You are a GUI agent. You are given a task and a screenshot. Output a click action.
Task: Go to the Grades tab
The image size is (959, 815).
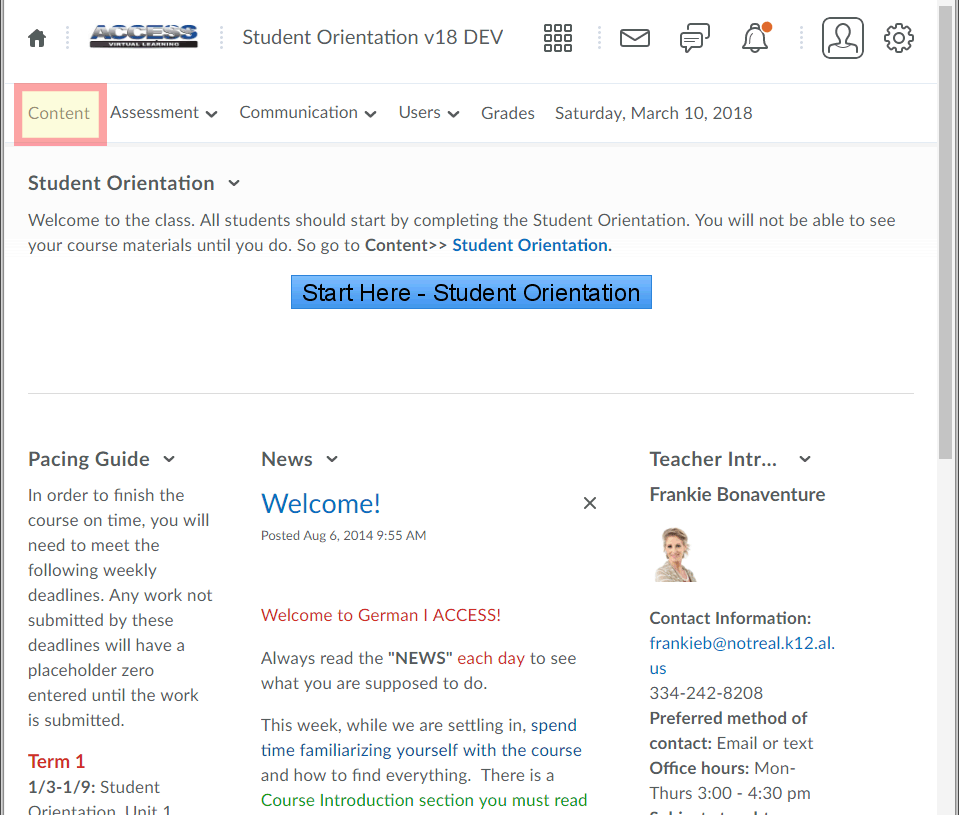[507, 113]
